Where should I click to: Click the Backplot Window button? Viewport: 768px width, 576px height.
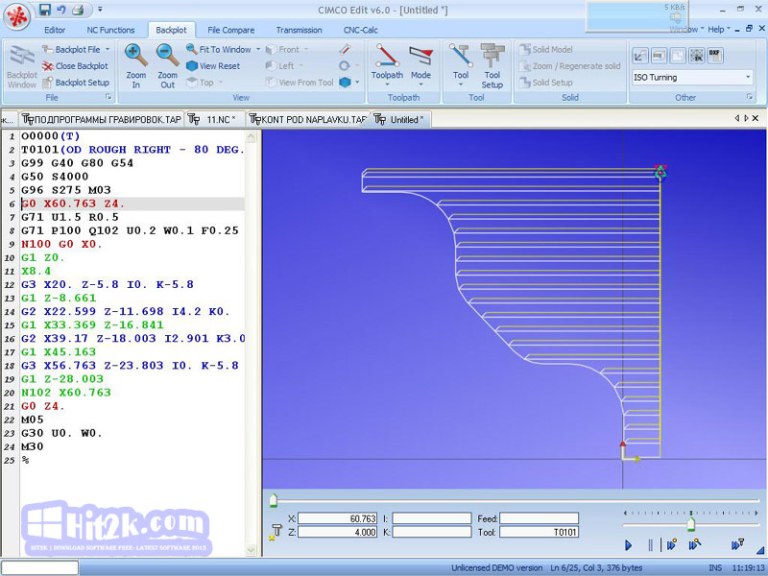click(22, 67)
